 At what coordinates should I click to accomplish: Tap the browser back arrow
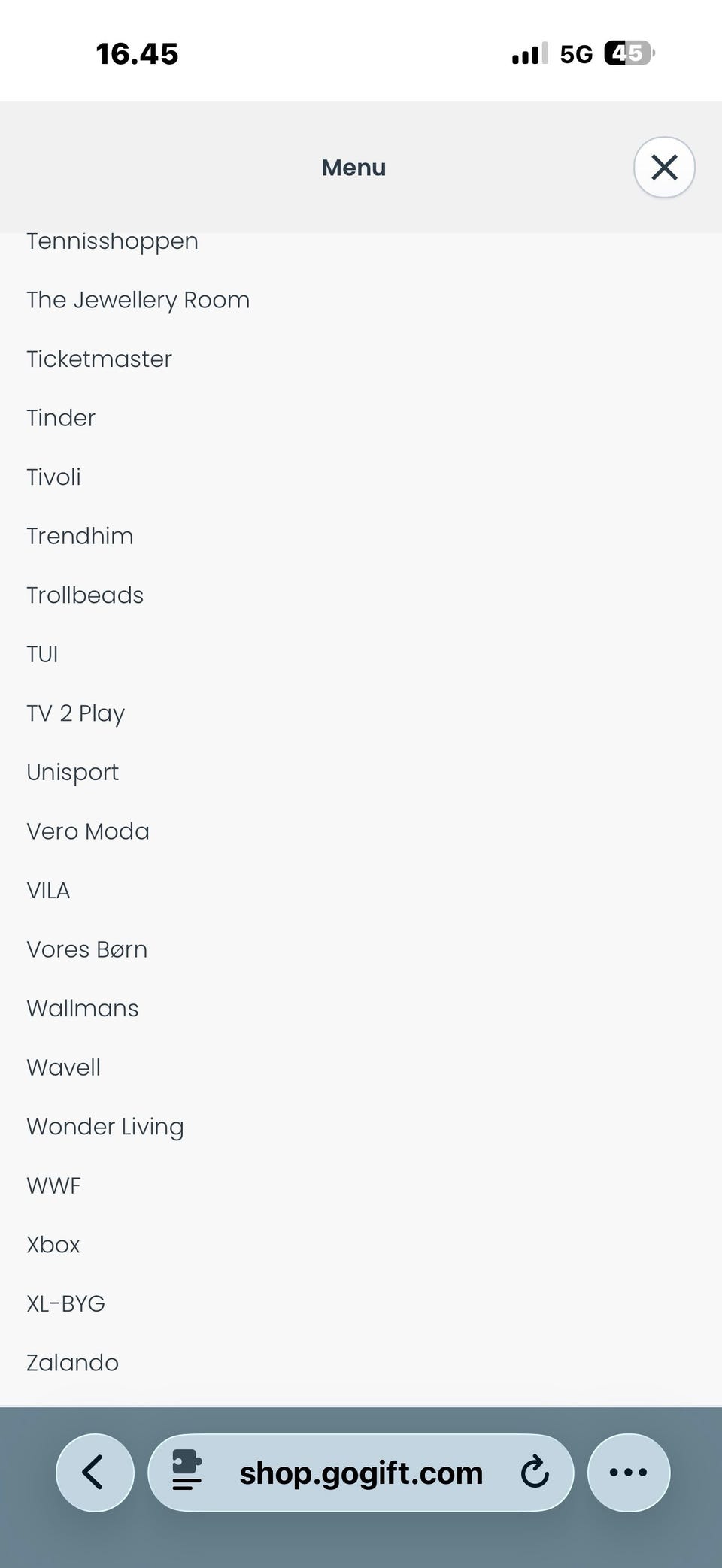(x=95, y=1472)
